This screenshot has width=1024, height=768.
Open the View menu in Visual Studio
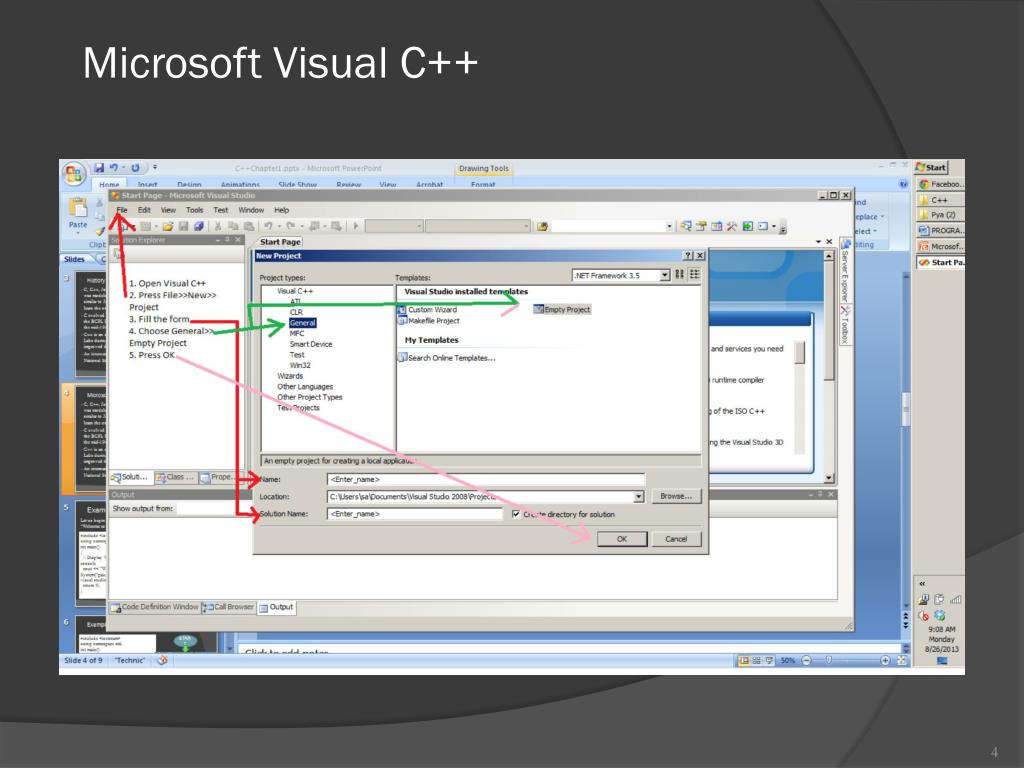(168, 210)
